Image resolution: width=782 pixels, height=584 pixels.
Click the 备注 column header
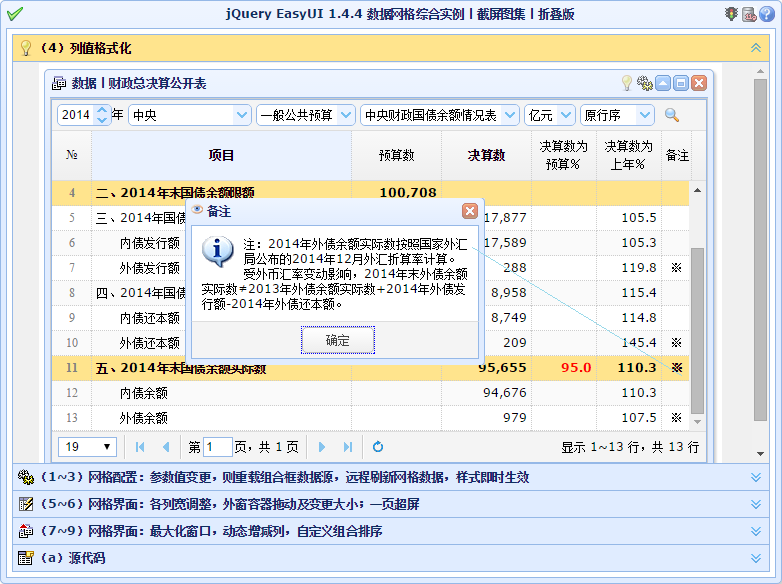(677, 155)
